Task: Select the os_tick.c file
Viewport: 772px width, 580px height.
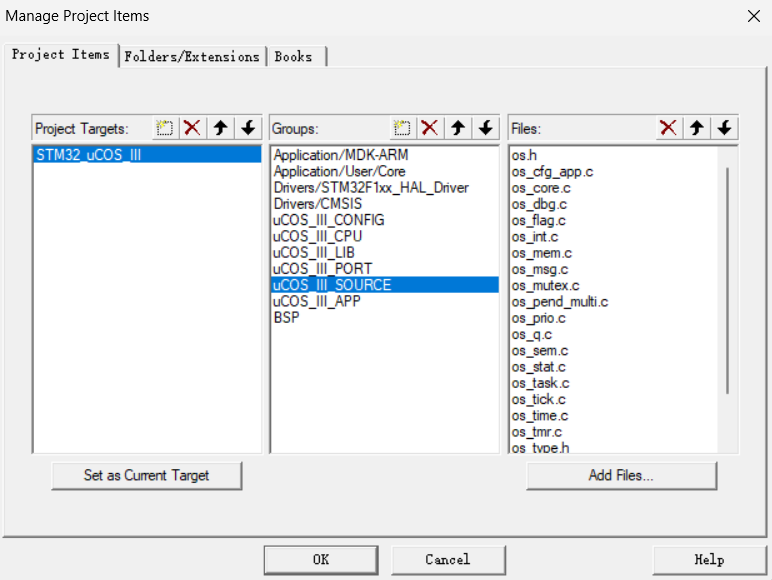Action: pos(613,399)
